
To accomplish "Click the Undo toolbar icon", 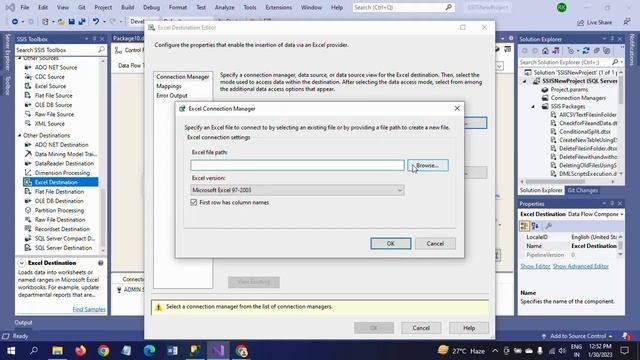I will point(96,22).
